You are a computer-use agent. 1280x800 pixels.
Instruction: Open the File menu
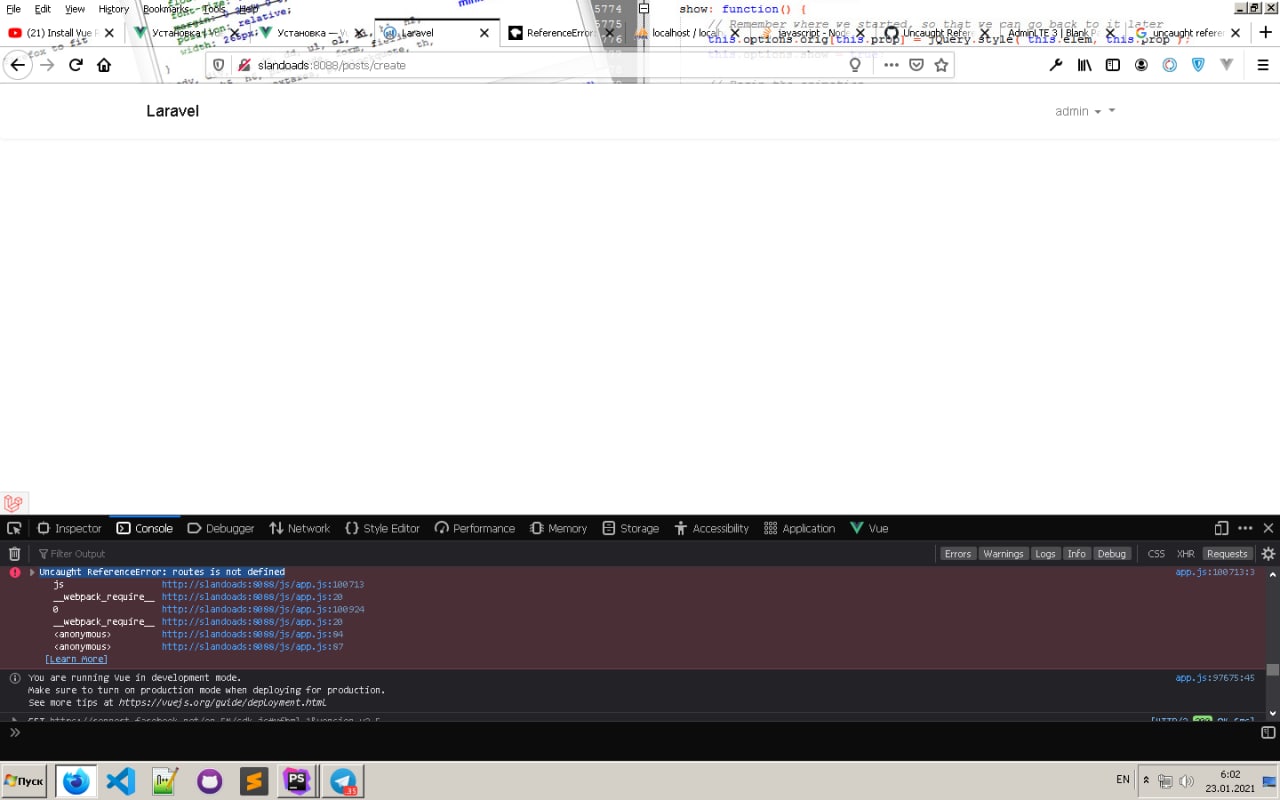[14, 9]
